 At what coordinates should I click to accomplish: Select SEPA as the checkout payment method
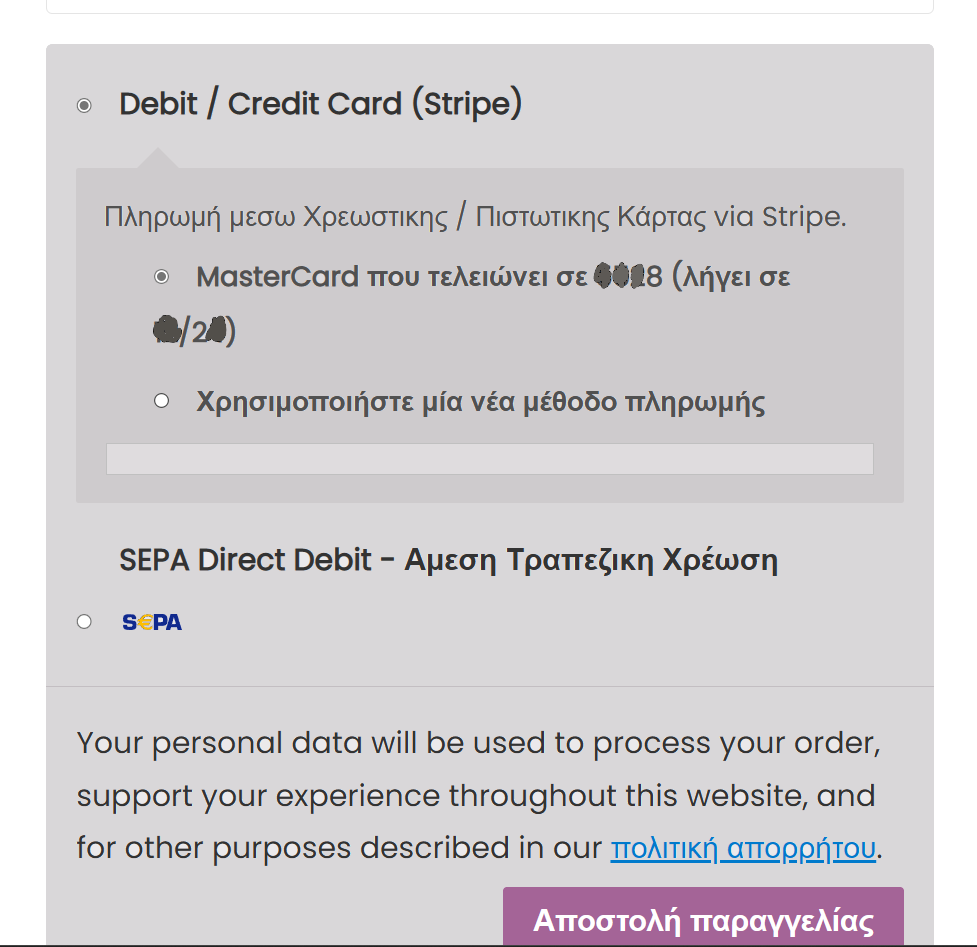coord(85,621)
